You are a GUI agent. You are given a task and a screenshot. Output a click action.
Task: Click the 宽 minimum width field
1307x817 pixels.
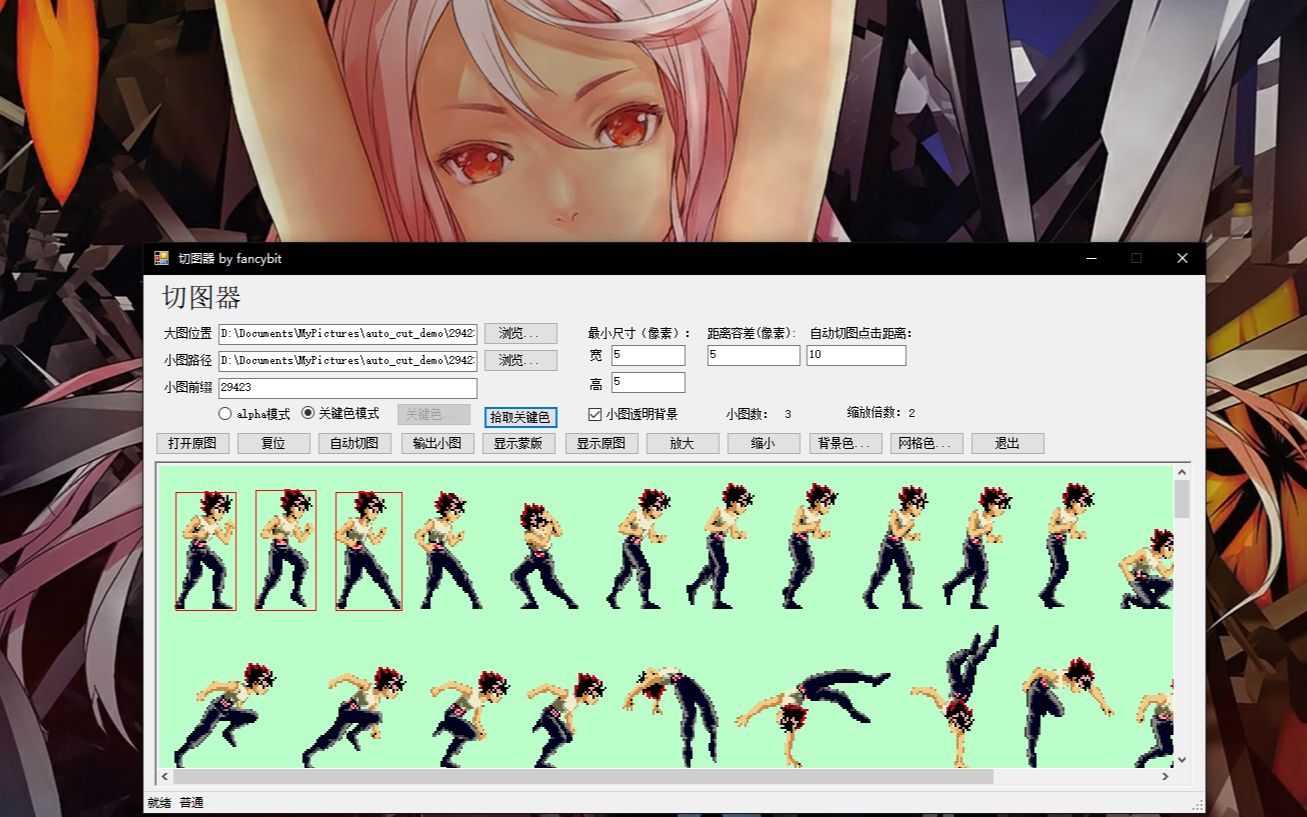click(648, 355)
